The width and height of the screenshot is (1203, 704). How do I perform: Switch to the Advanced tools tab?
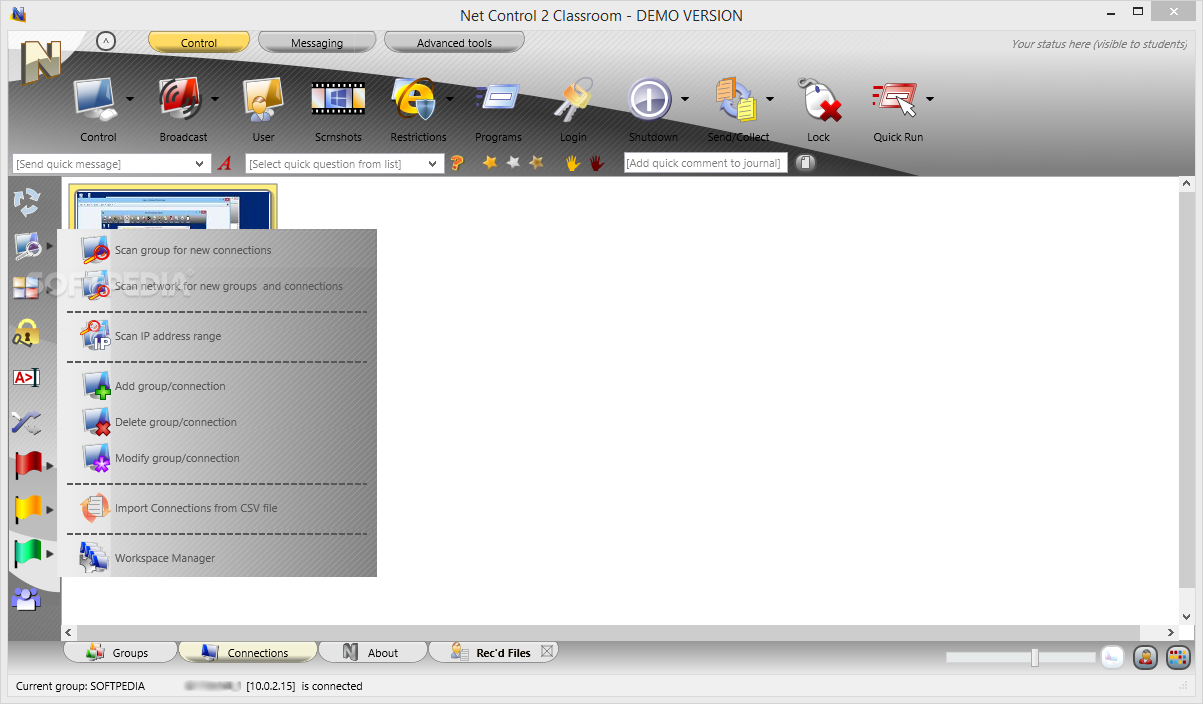pos(454,43)
